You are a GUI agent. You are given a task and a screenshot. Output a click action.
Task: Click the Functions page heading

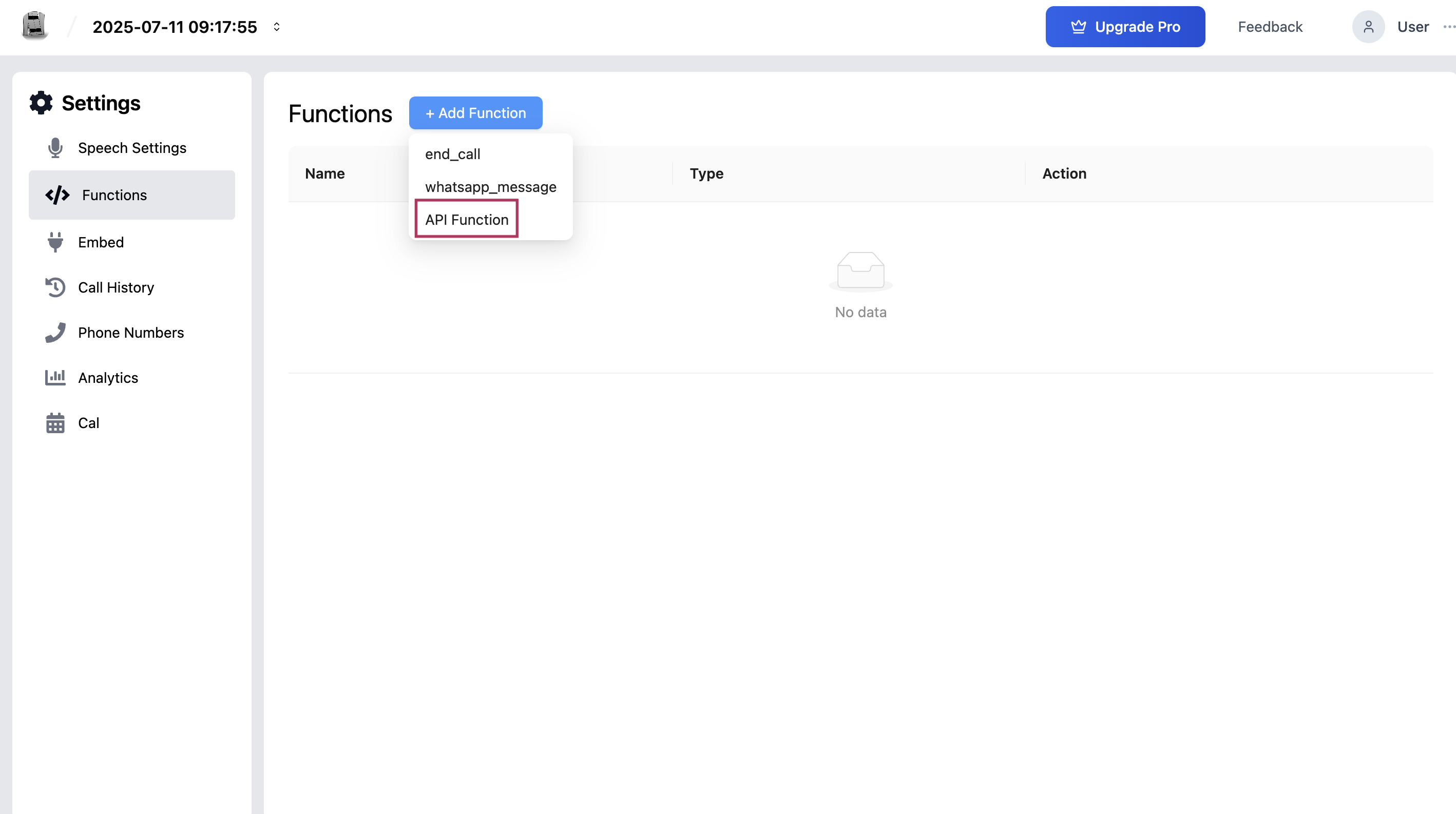[340, 113]
